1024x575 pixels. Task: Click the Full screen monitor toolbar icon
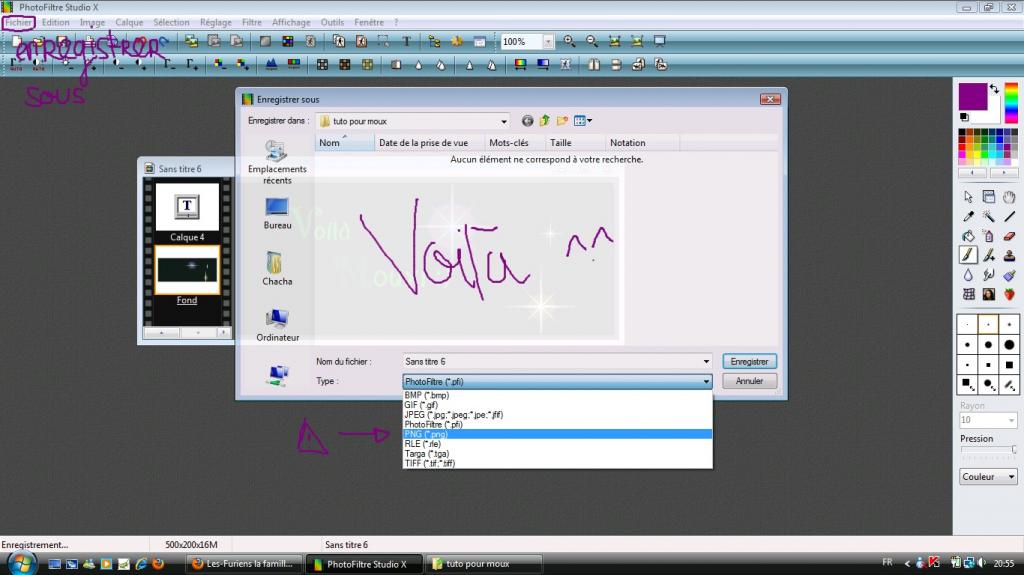point(660,41)
